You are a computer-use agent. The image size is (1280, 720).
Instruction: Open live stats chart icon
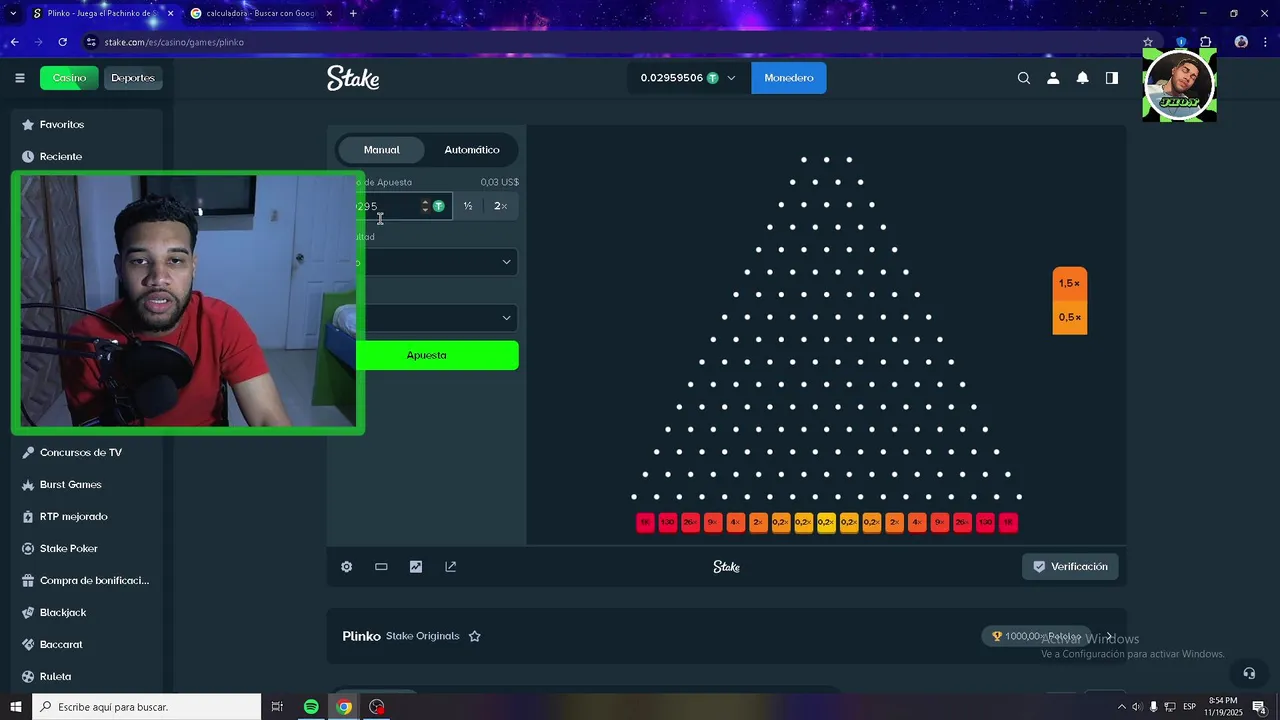pos(416,566)
